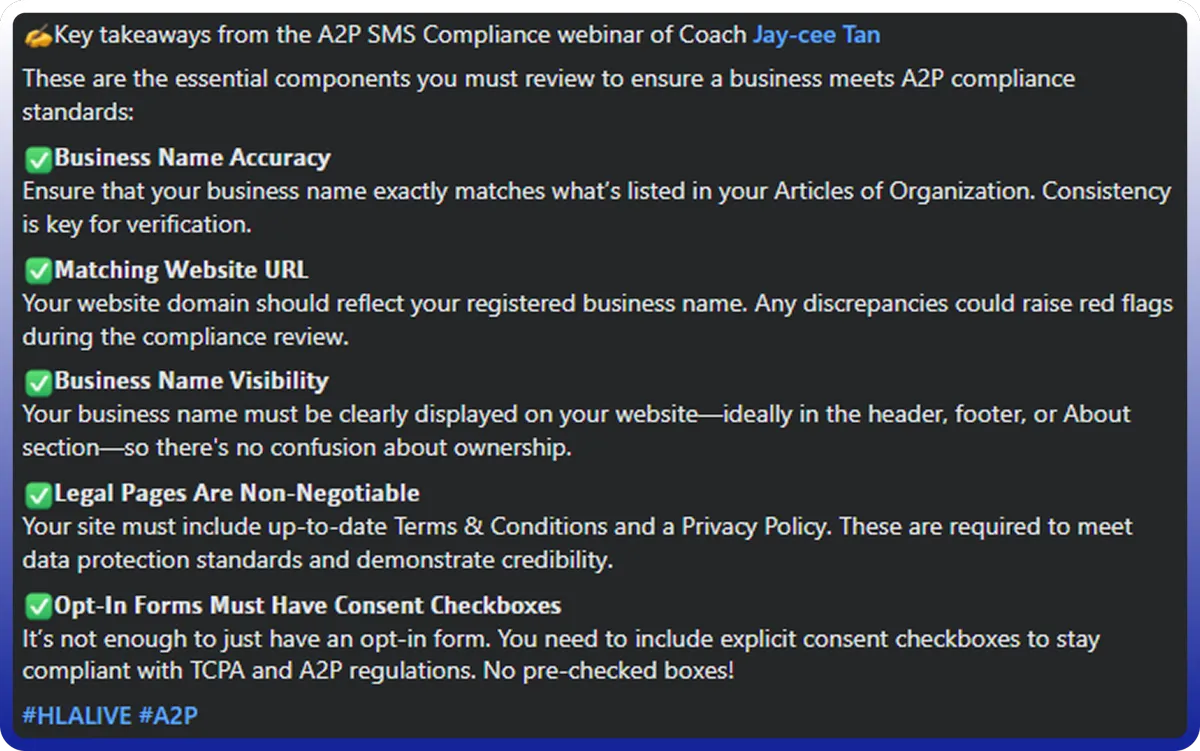Click the writing hand emoji before Key takeaways

[37, 36]
